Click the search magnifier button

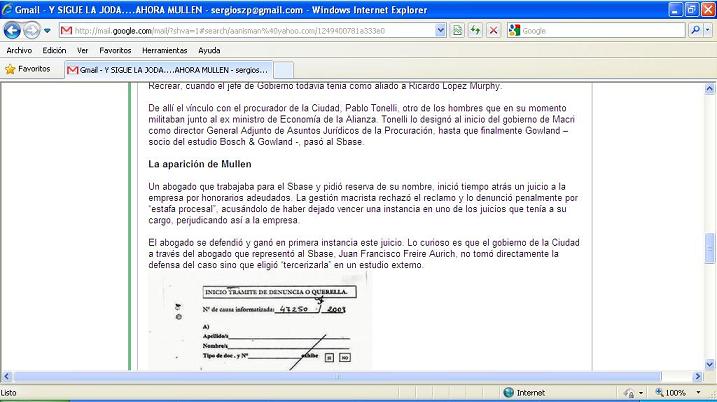pyautogui.click(x=696, y=31)
